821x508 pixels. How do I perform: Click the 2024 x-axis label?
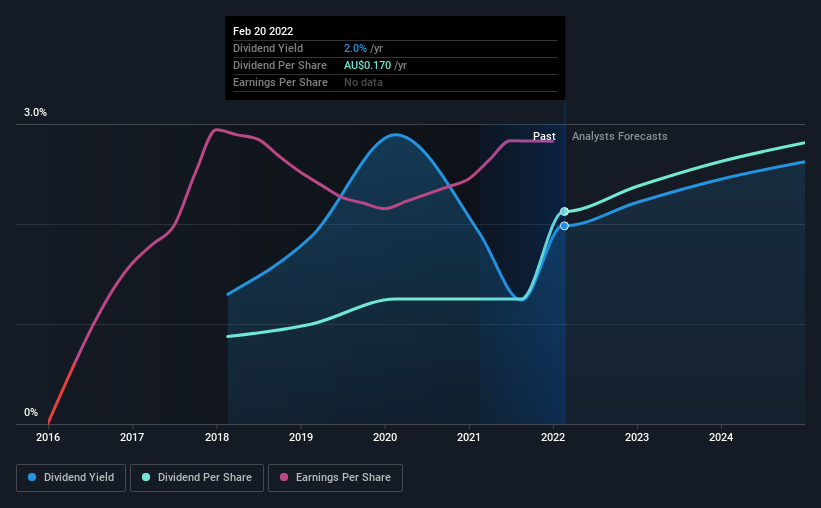point(721,437)
